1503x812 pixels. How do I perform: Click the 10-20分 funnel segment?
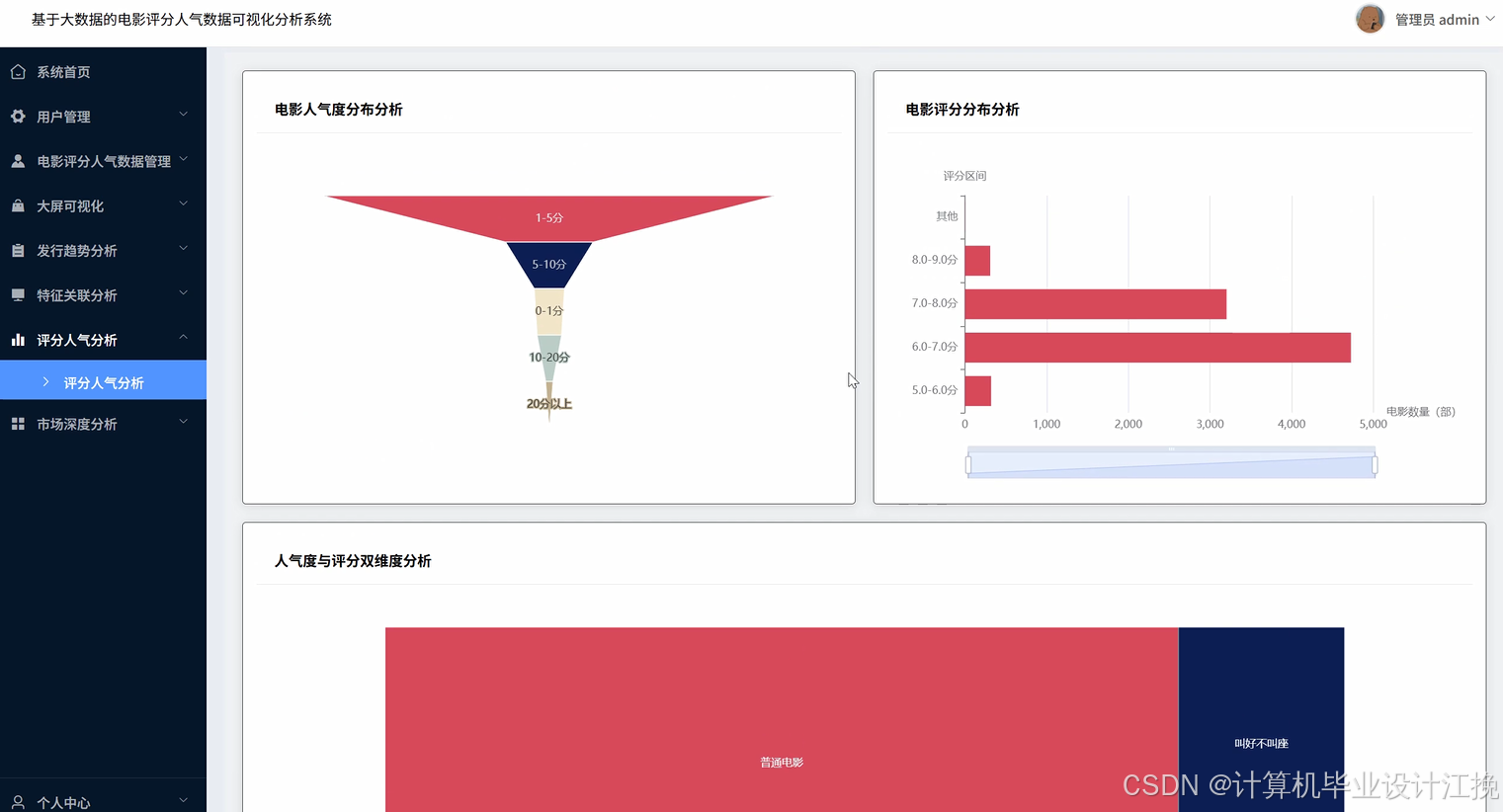tap(549, 357)
